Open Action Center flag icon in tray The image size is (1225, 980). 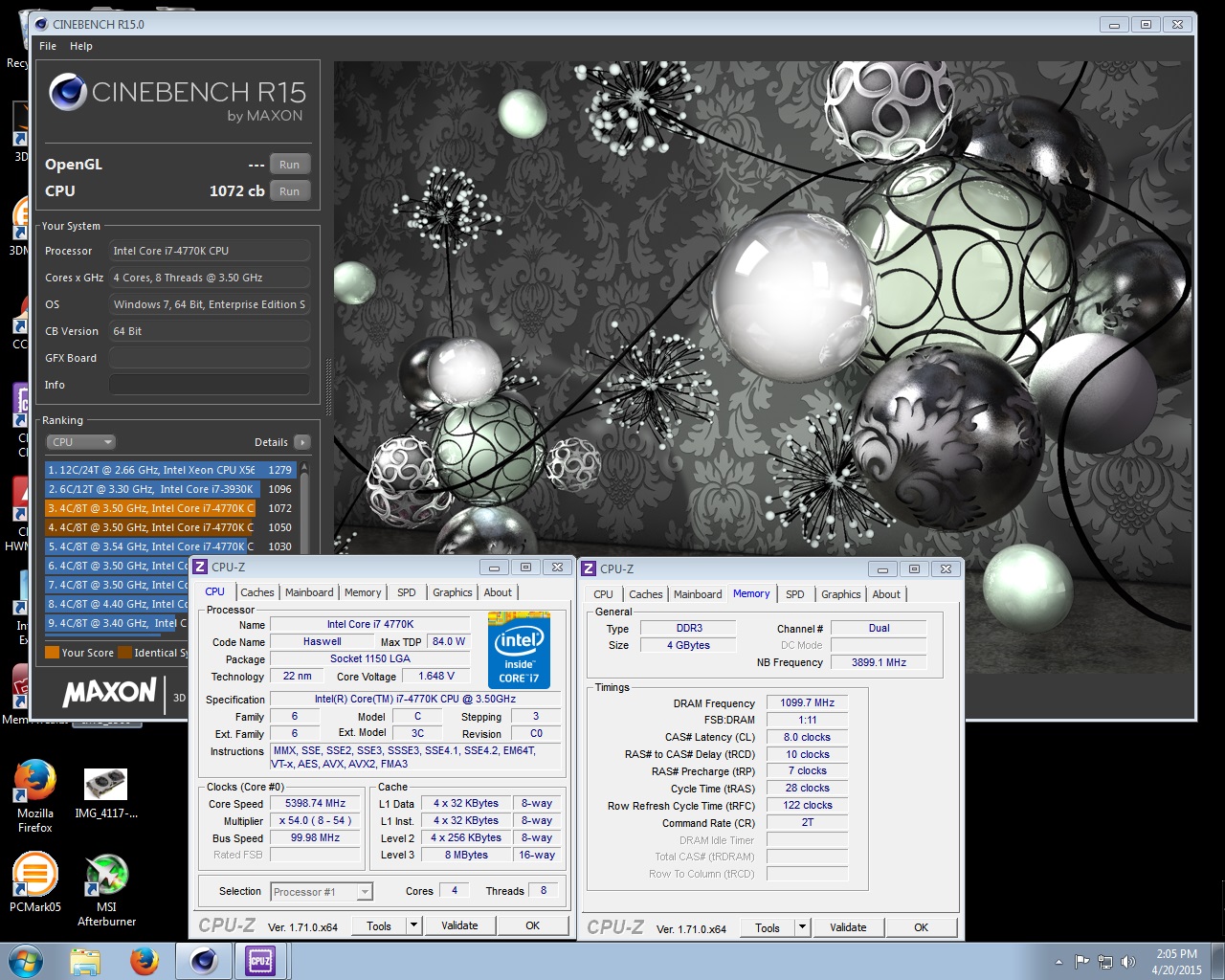(1081, 962)
